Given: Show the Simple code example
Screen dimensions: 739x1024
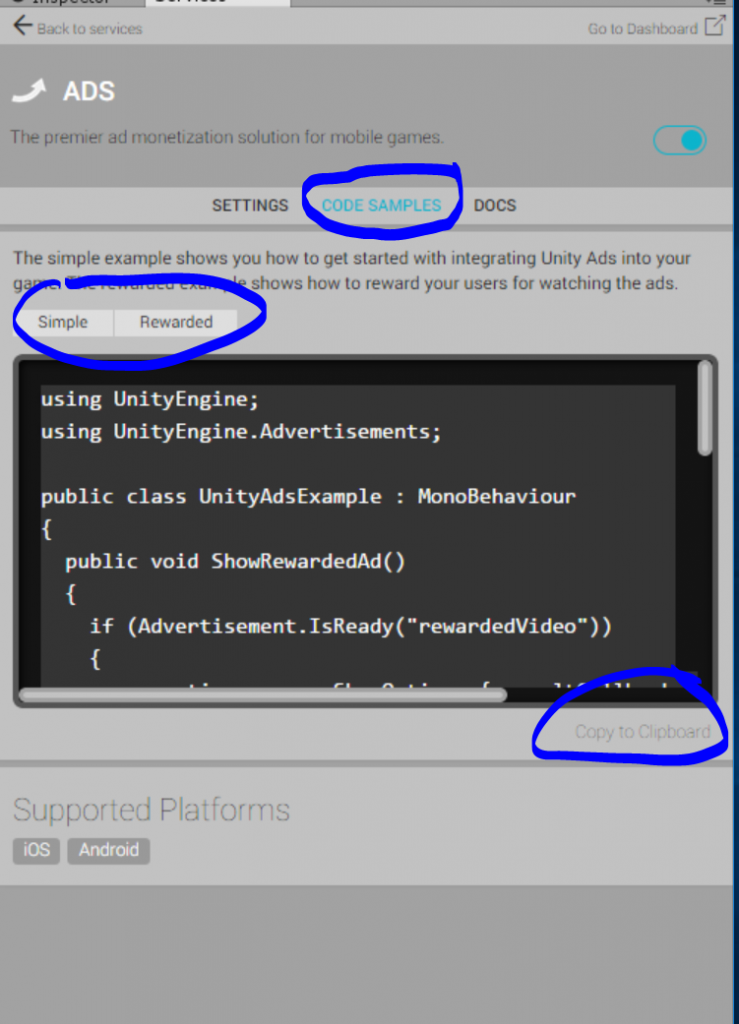Looking at the screenshot, I should click(x=63, y=323).
